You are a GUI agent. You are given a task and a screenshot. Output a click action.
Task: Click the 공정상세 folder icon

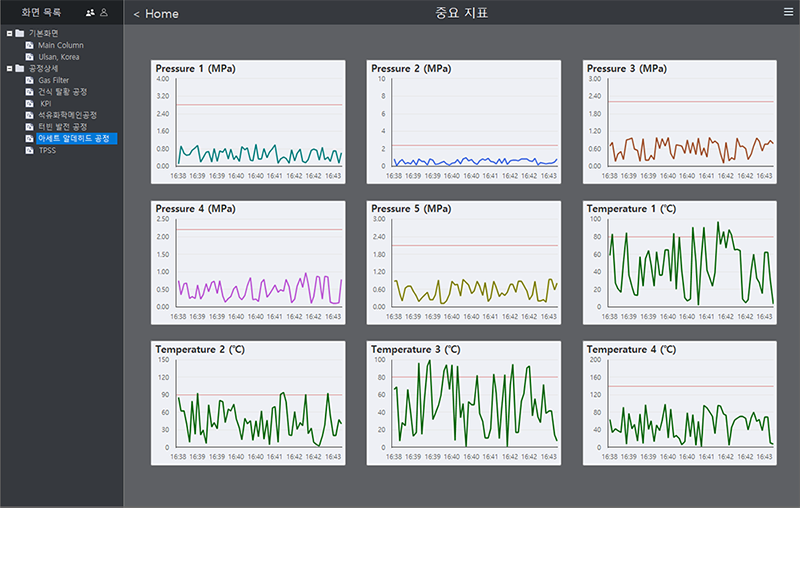20,68
